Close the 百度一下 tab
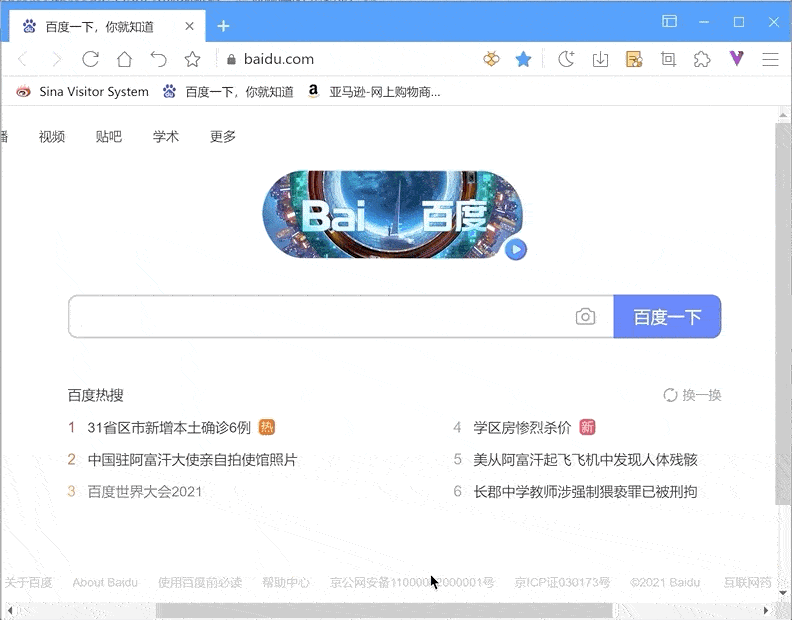Image resolution: width=792 pixels, height=620 pixels. [189, 26]
